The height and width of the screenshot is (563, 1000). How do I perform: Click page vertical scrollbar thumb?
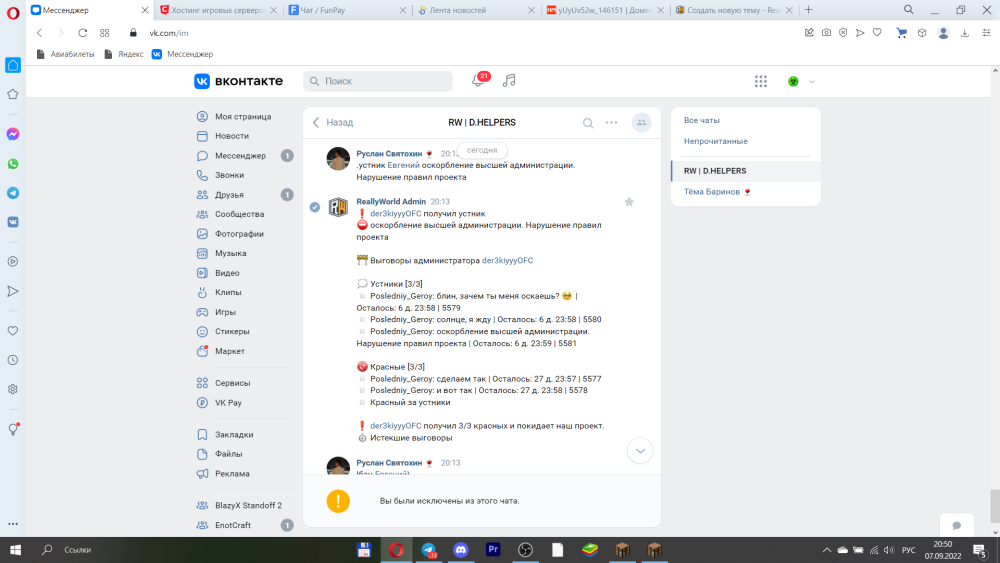coord(994,506)
